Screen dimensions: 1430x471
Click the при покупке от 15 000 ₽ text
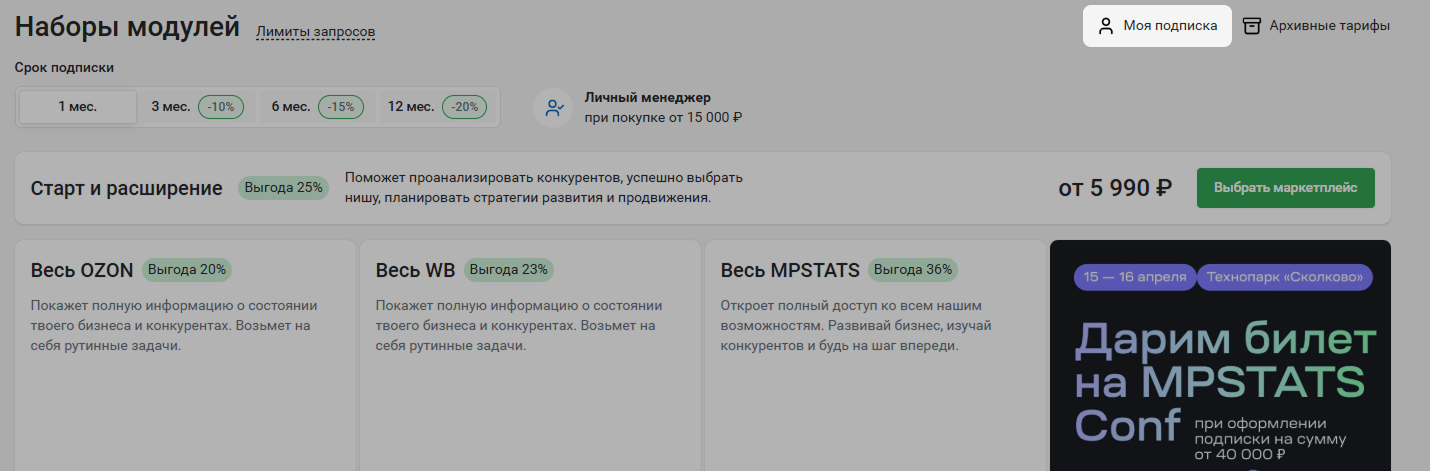664,117
